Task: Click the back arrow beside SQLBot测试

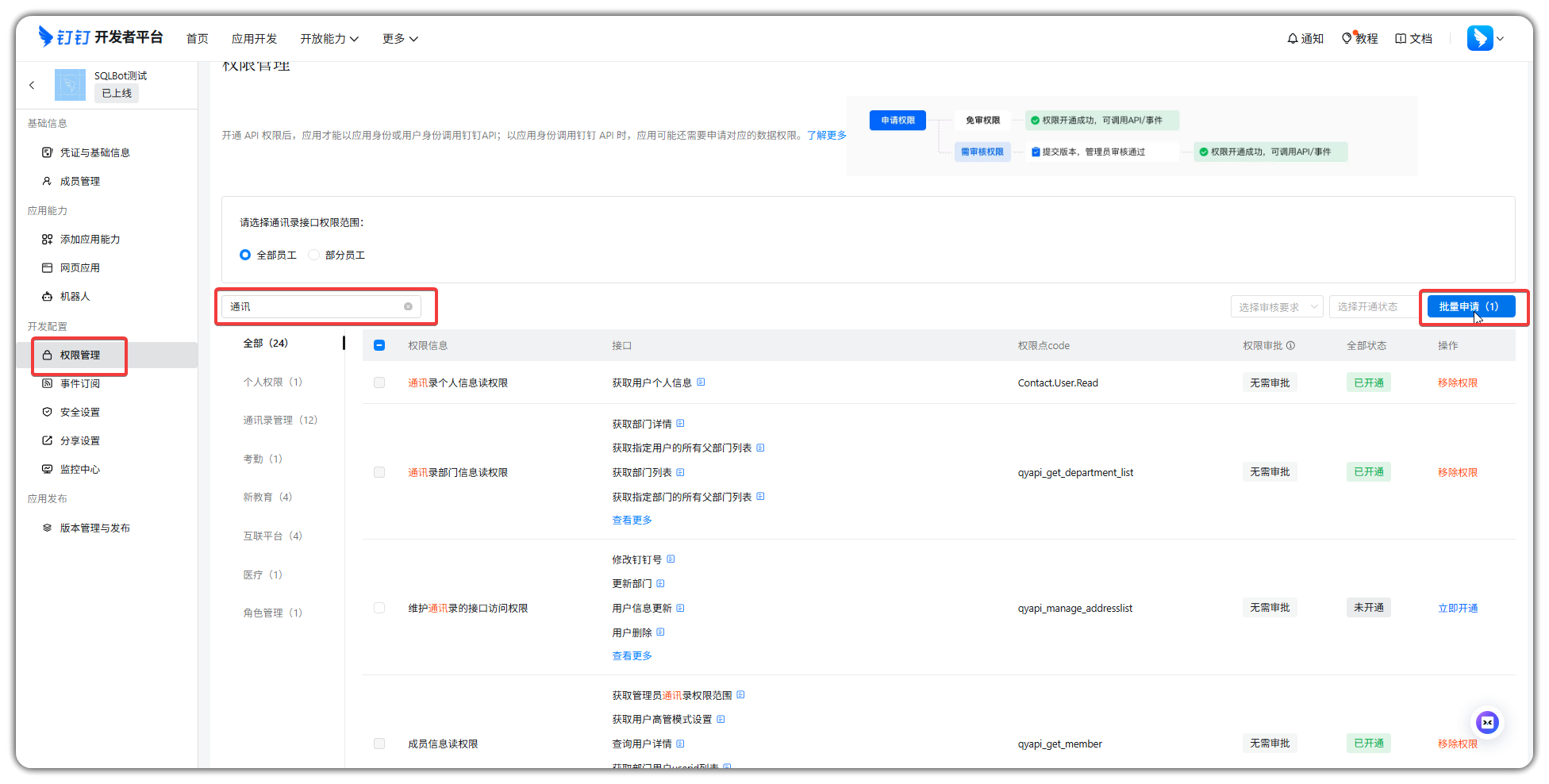Action: coord(32,85)
